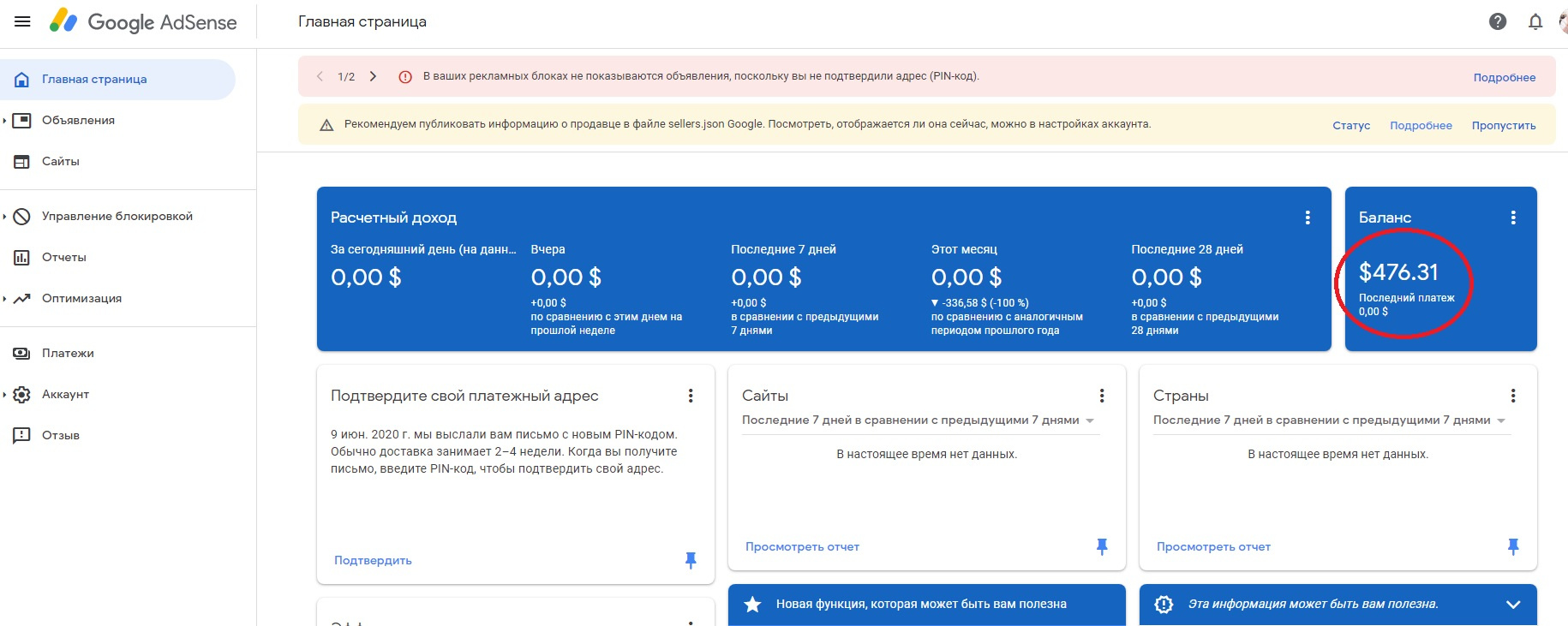Click the star icon on new feature banner
The height and width of the screenshot is (626, 1568).
click(x=752, y=605)
